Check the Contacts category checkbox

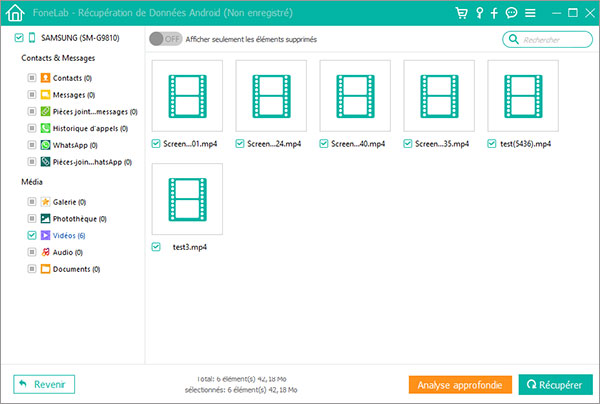pyautogui.click(x=32, y=77)
